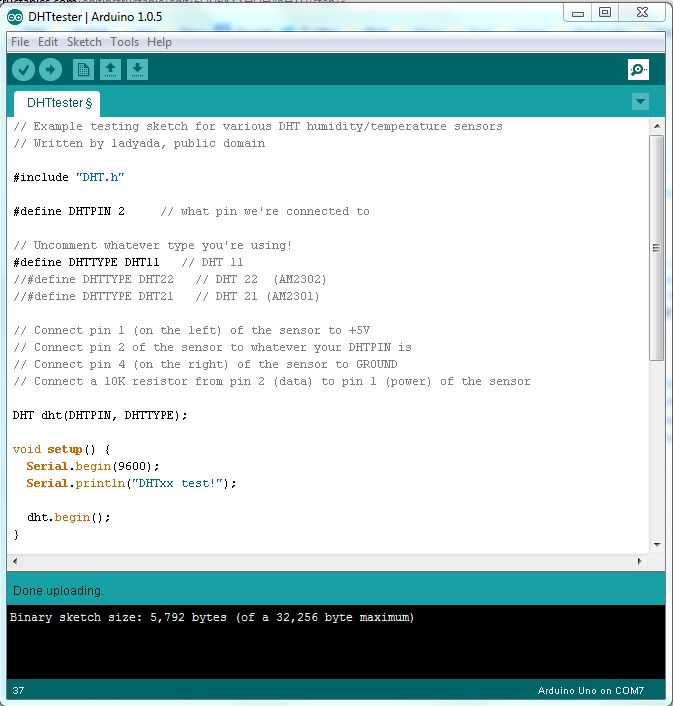
Task: Upload sketch with the arrow button
Action: tap(50, 70)
